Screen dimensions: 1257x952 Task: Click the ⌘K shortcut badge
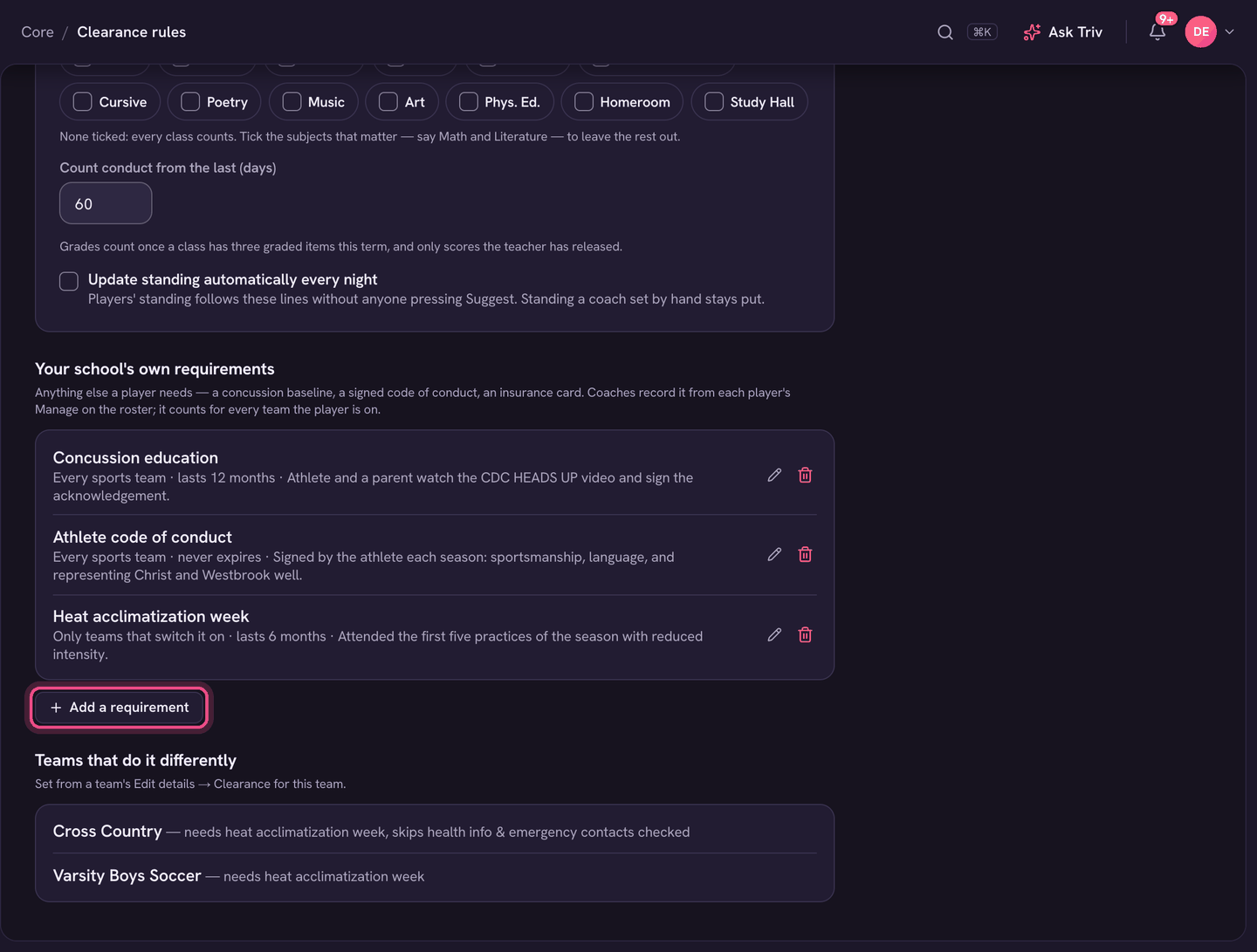[982, 32]
